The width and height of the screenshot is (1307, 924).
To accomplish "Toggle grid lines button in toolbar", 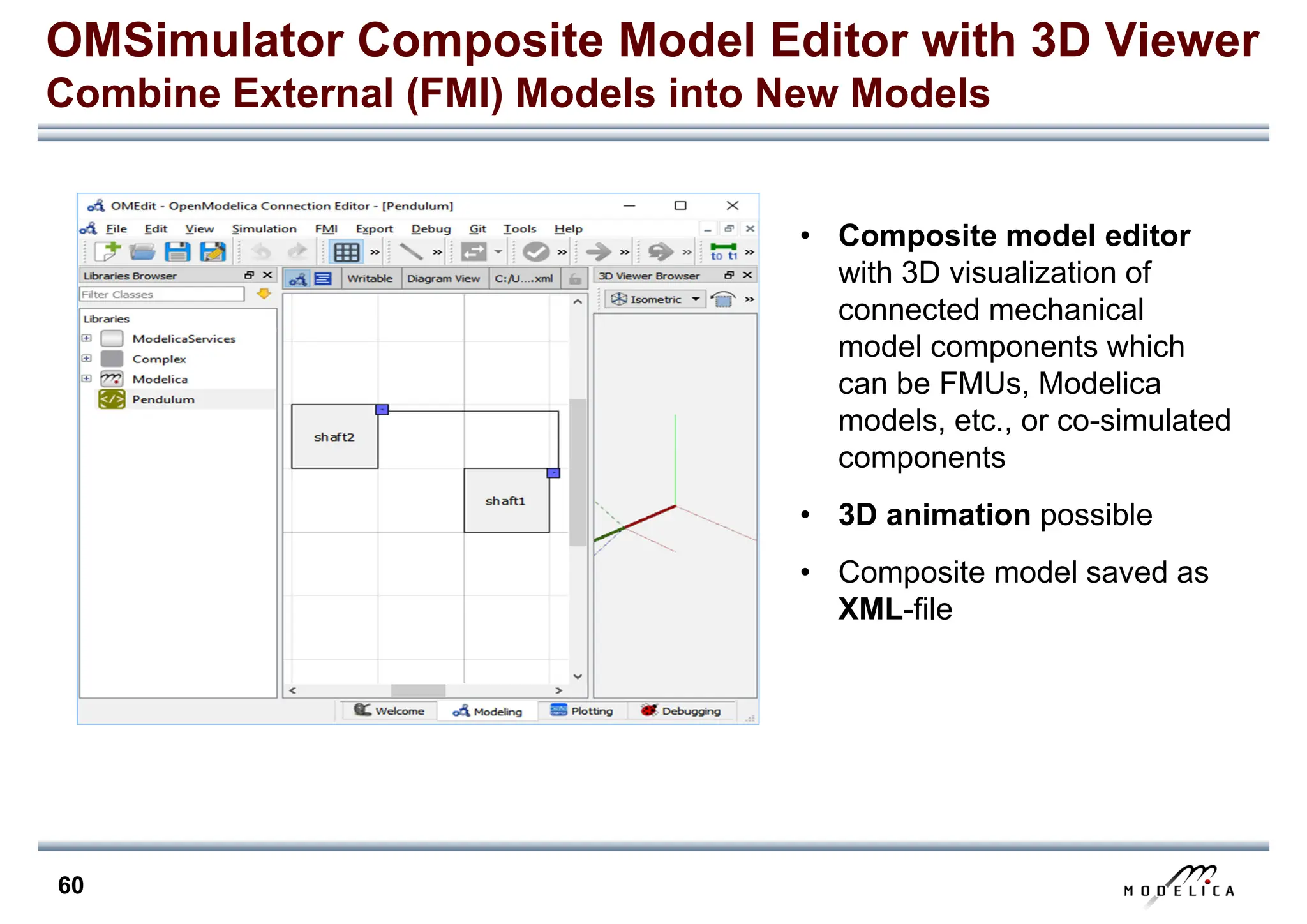I will 347,252.
